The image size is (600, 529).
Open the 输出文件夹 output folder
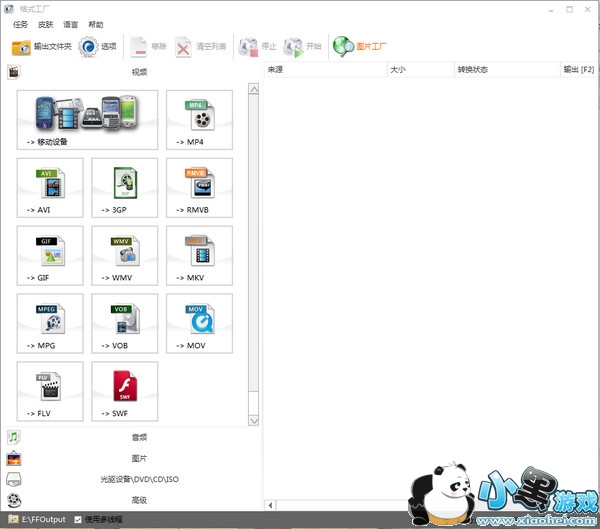[x=41, y=46]
